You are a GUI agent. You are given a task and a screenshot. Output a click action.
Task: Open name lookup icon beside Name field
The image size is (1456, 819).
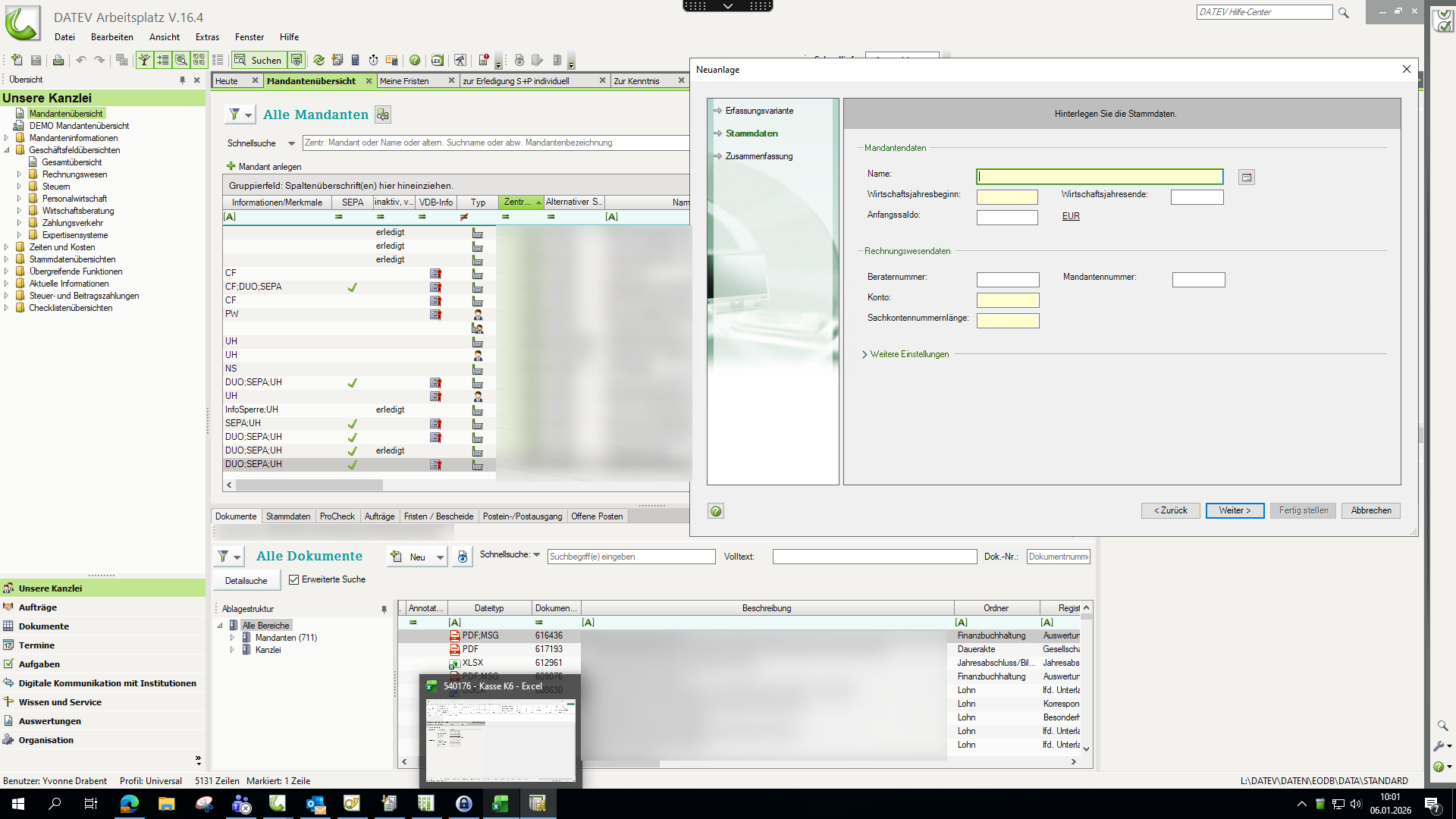tap(1246, 177)
